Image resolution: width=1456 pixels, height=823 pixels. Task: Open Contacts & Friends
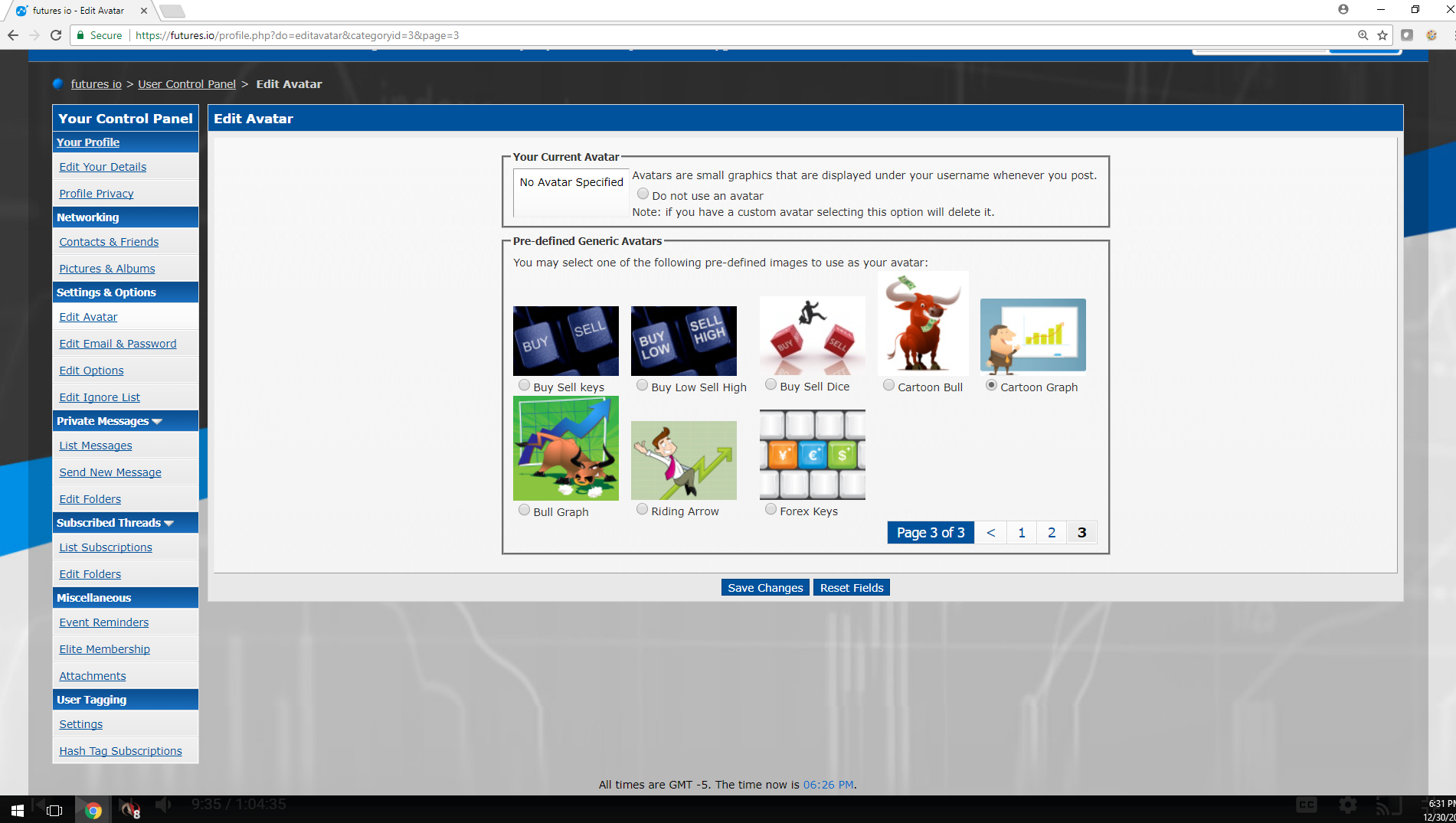[109, 242]
